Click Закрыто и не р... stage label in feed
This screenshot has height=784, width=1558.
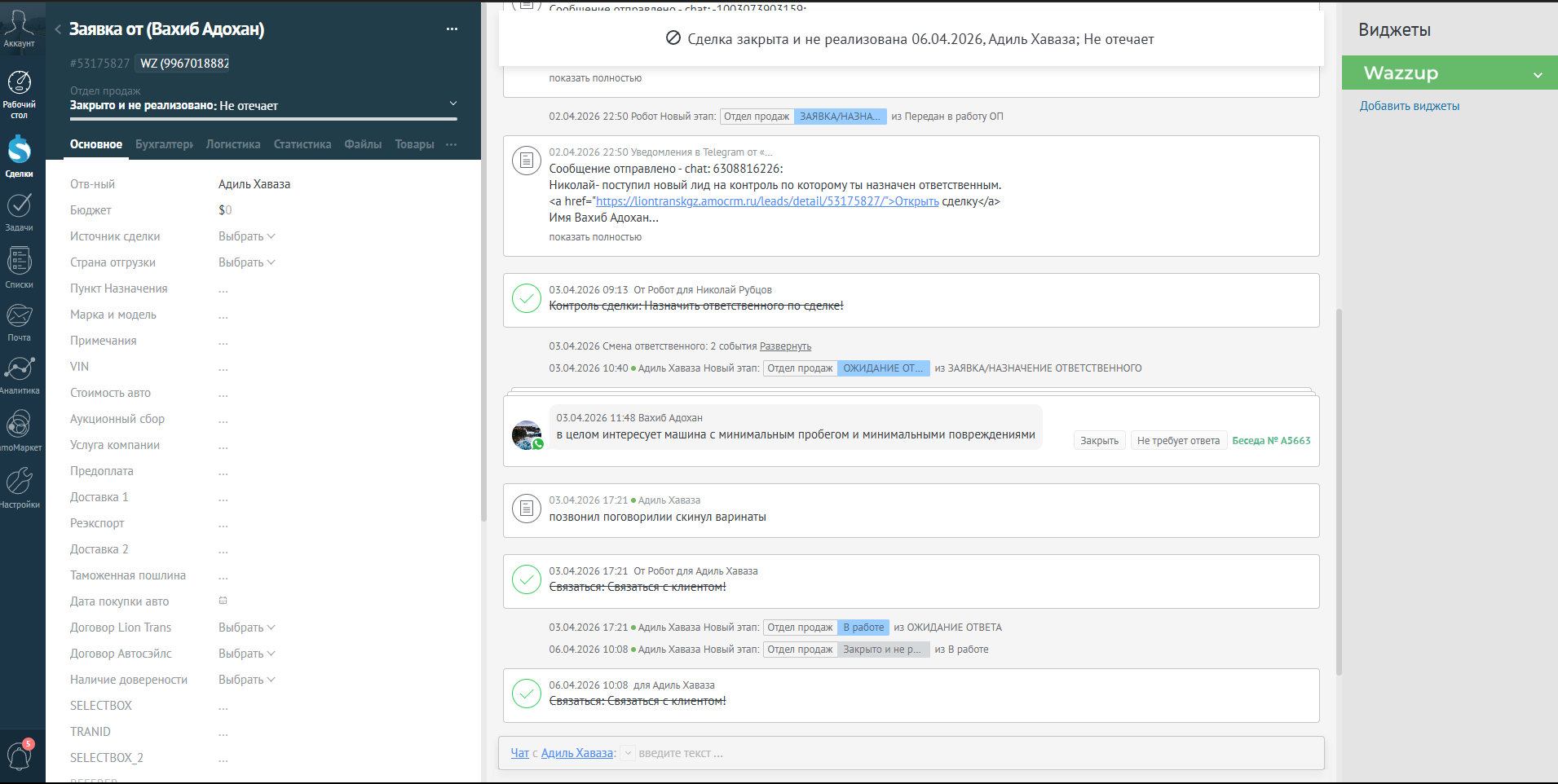[x=882, y=650]
